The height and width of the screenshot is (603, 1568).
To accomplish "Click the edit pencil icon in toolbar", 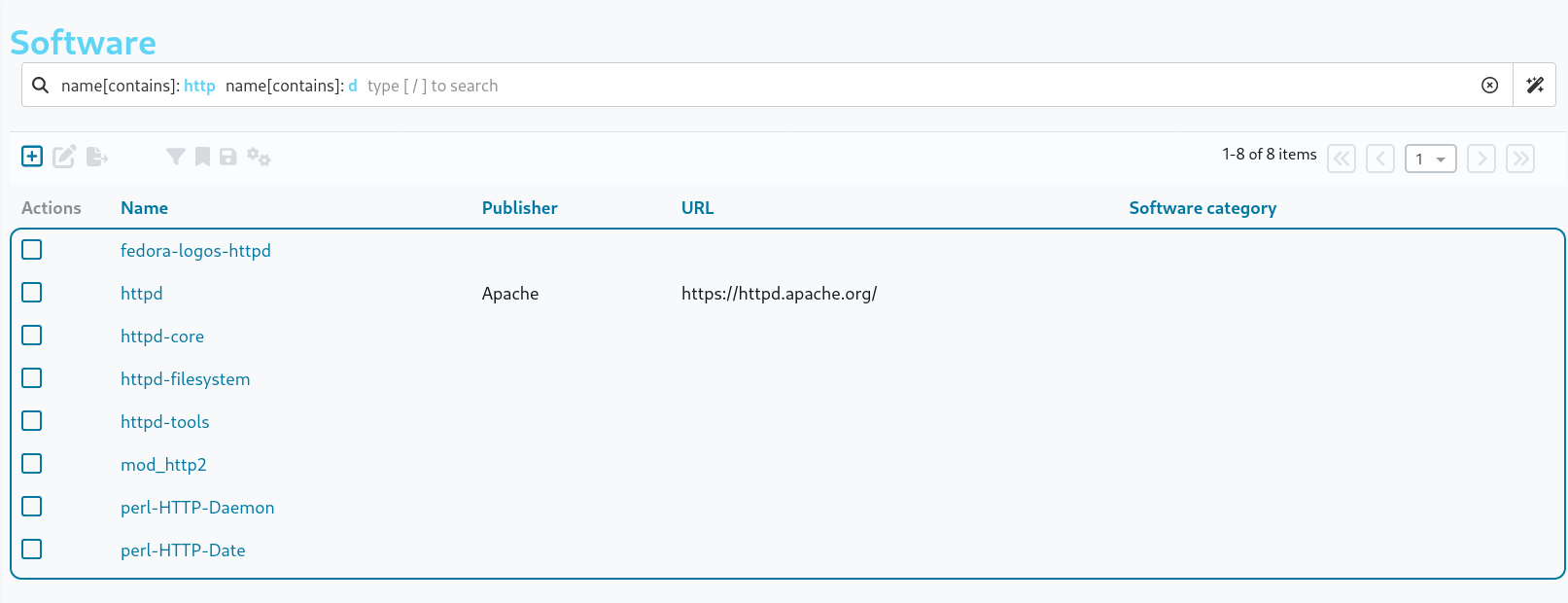I will (x=64, y=157).
